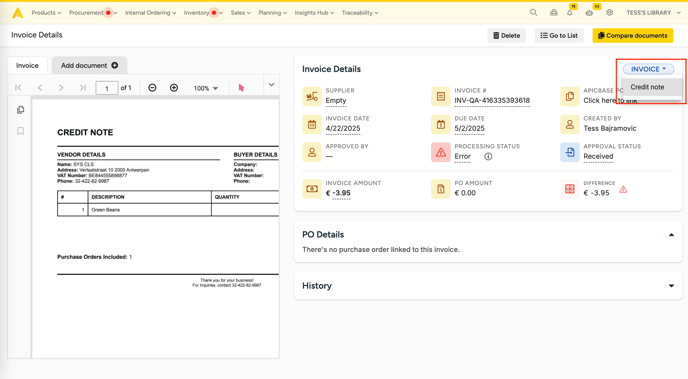
Task: Select the red pointer selection tool
Action: 241,88
